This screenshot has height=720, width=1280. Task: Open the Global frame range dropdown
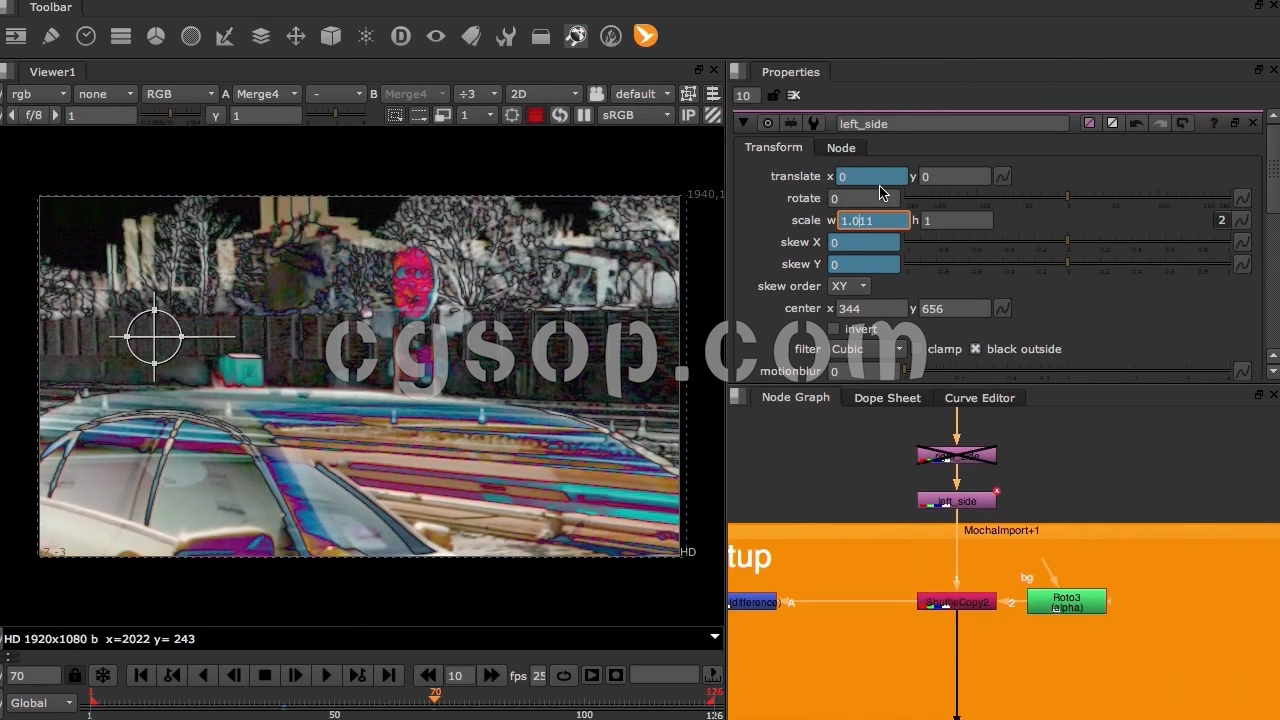(x=40, y=703)
